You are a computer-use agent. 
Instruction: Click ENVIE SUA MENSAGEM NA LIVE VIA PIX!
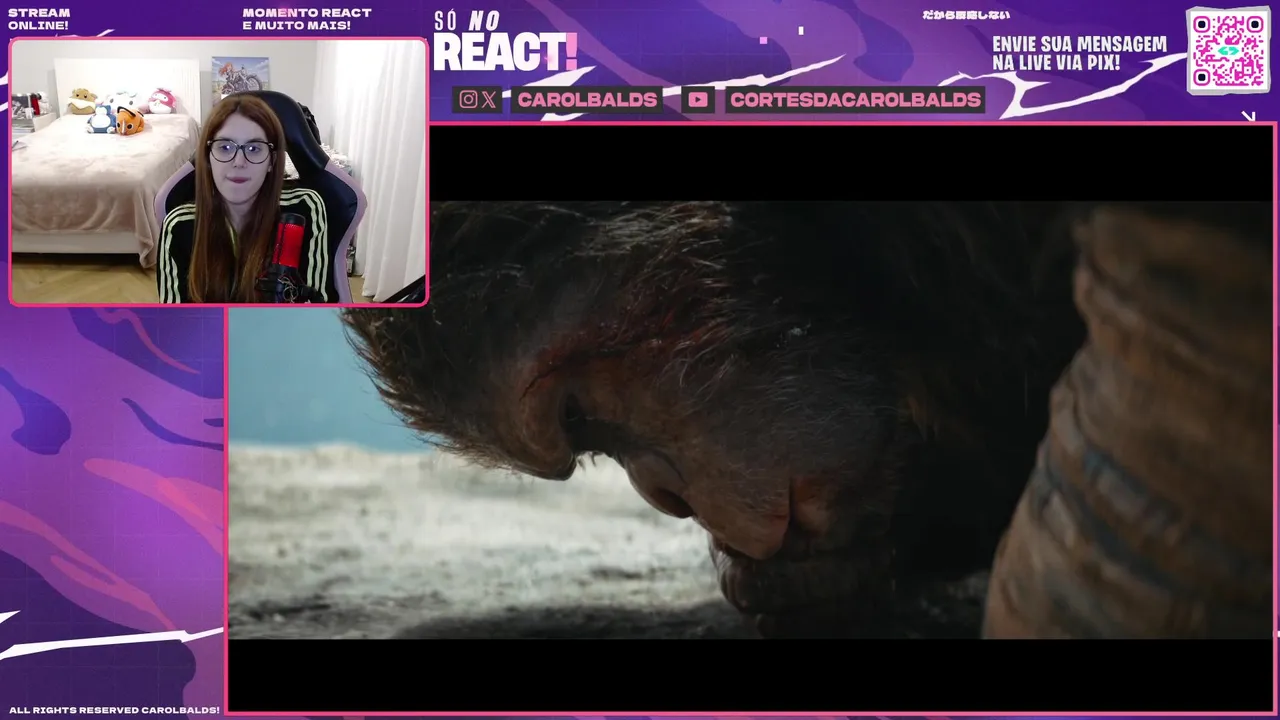pyautogui.click(x=1079, y=54)
